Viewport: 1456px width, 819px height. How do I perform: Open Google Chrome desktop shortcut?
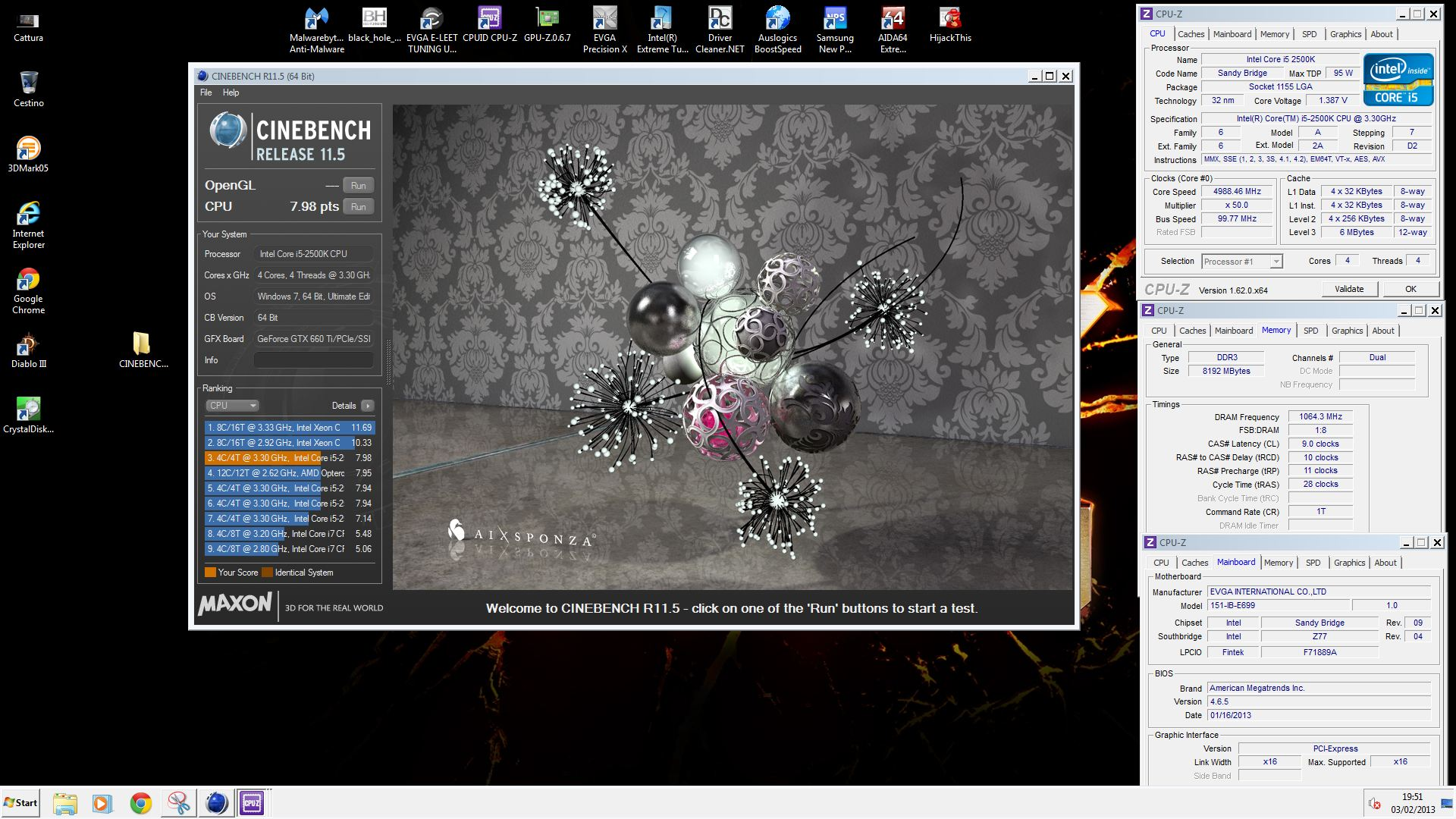click(x=28, y=290)
